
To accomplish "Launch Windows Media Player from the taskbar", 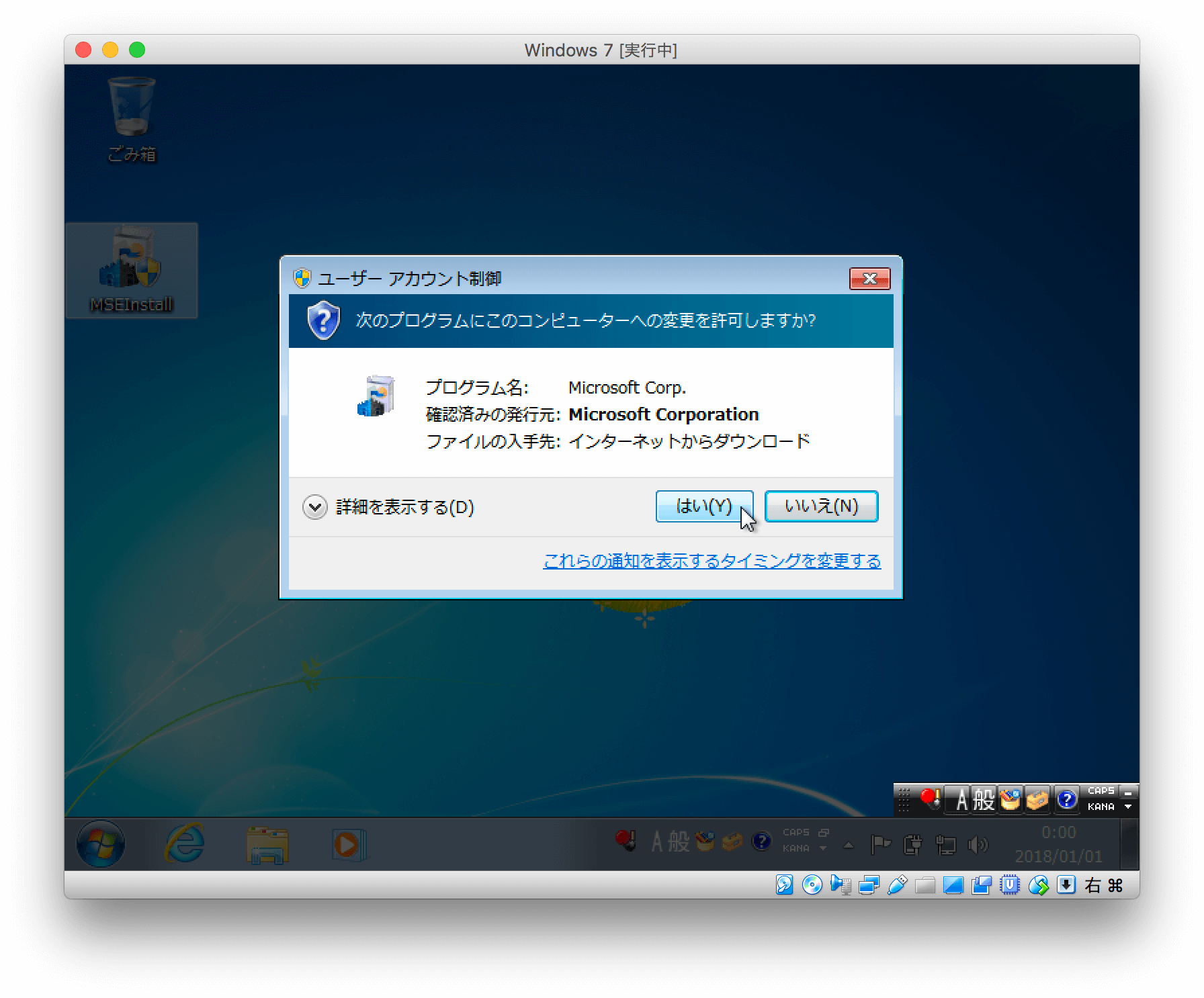I will (349, 844).
